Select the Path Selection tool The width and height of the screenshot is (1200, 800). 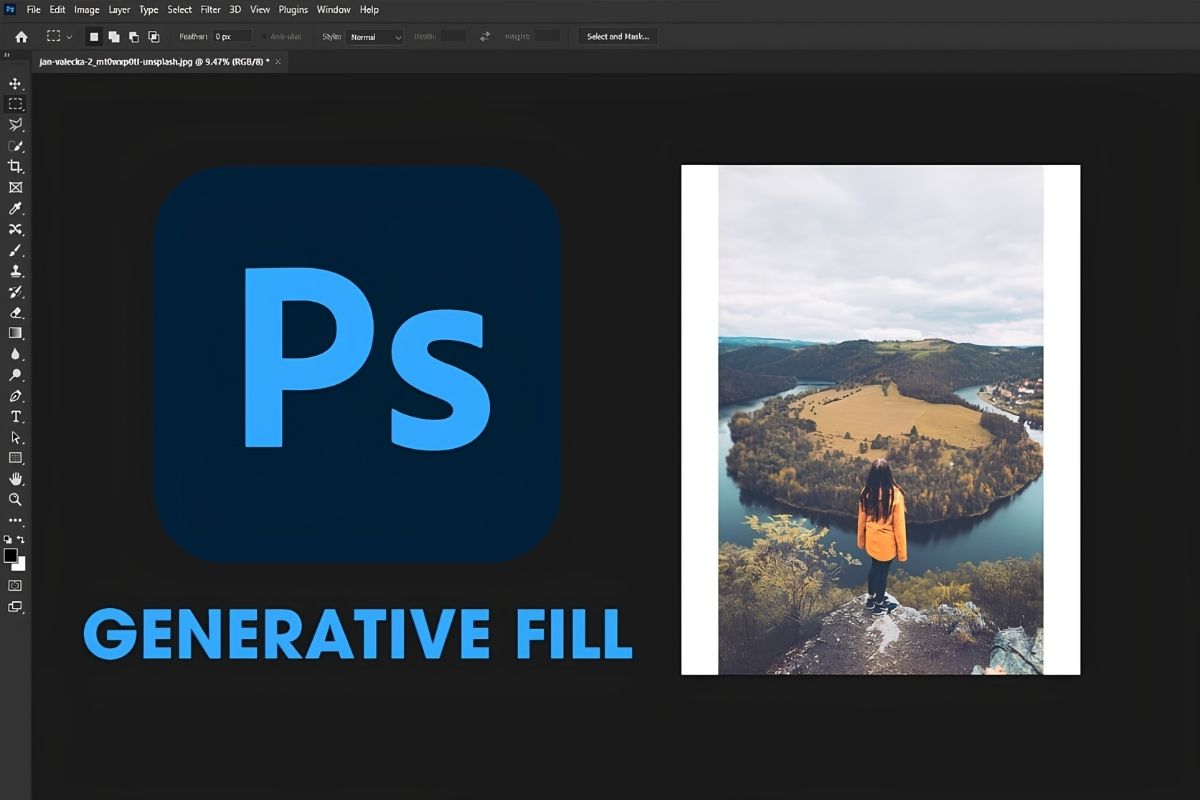tap(15, 437)
